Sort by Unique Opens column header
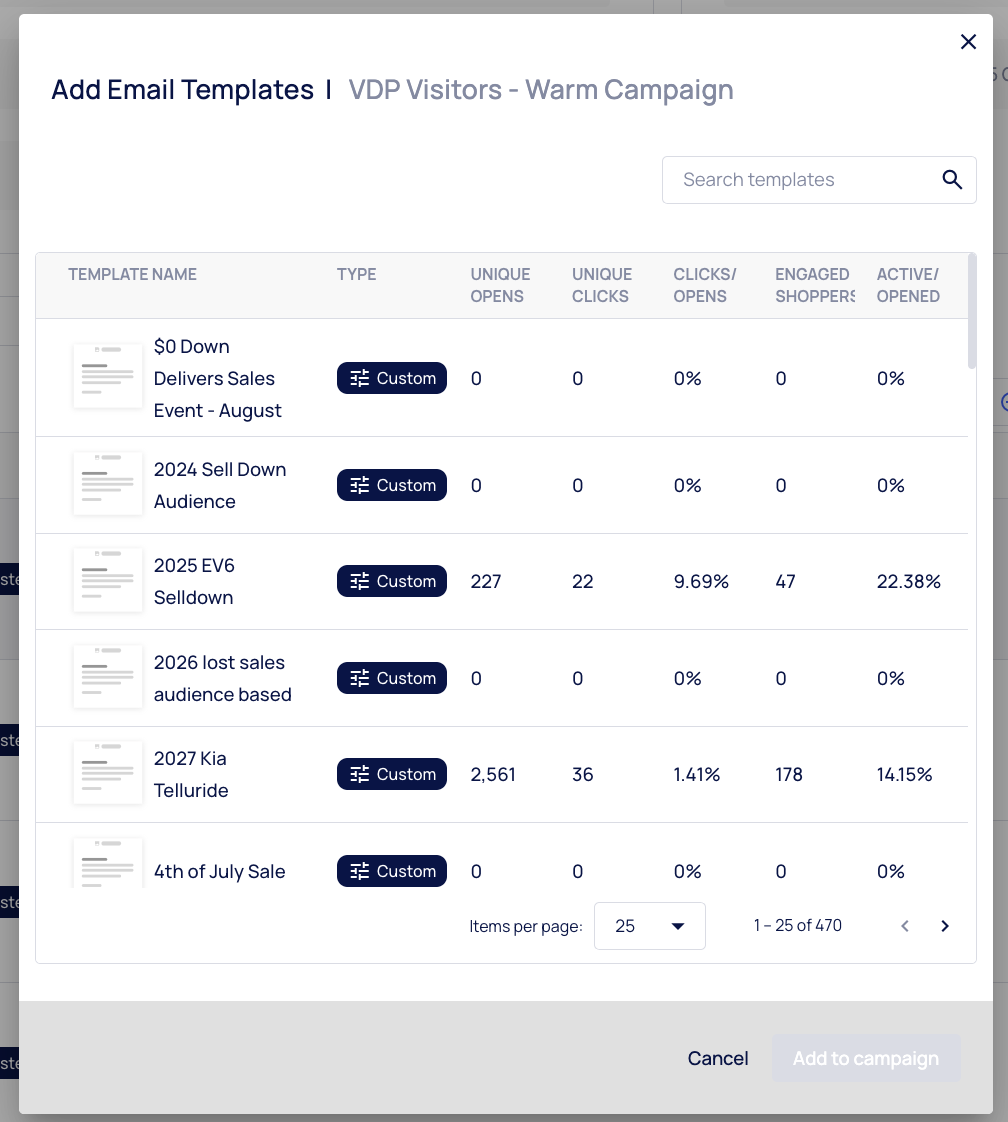Image resolution: width=1008 pixels, height=1122 pixels. pos(500,285)
